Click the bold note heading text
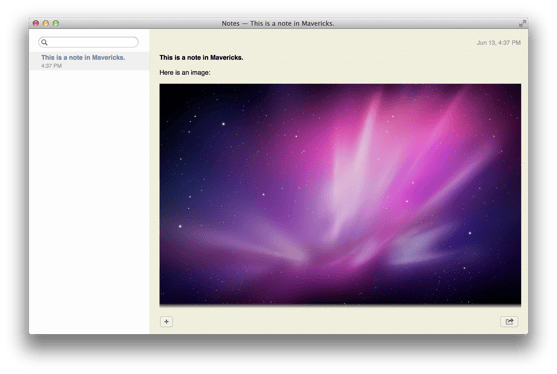This screenshot has height=374, width=557. 201,58
